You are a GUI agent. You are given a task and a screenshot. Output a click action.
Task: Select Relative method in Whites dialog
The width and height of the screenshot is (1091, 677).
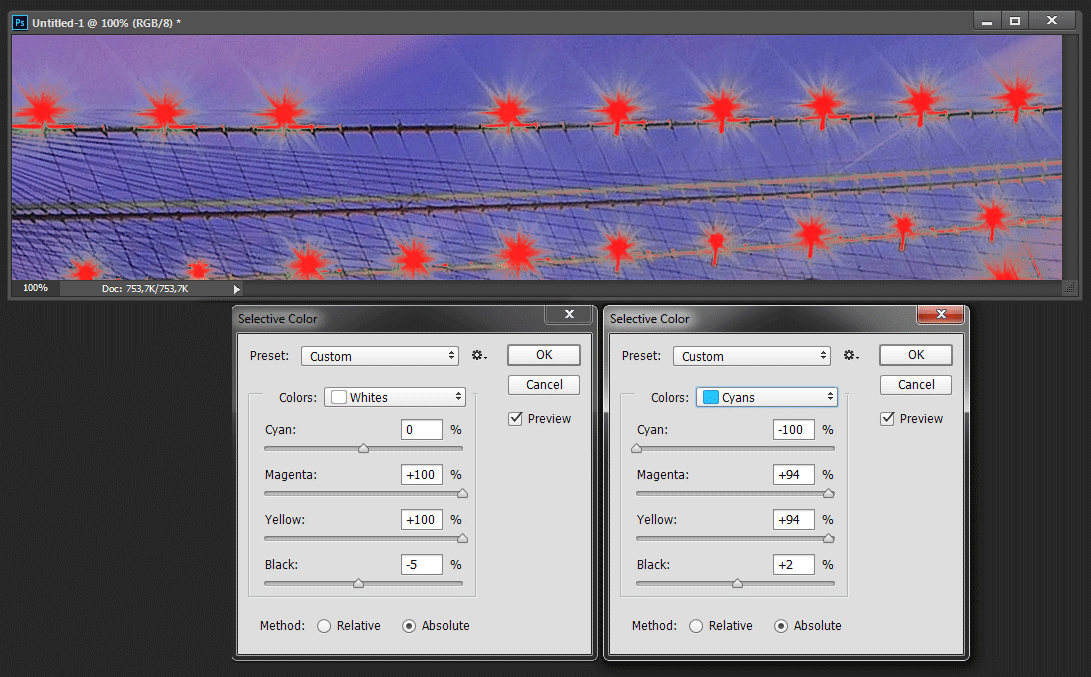tap(324, 626)
